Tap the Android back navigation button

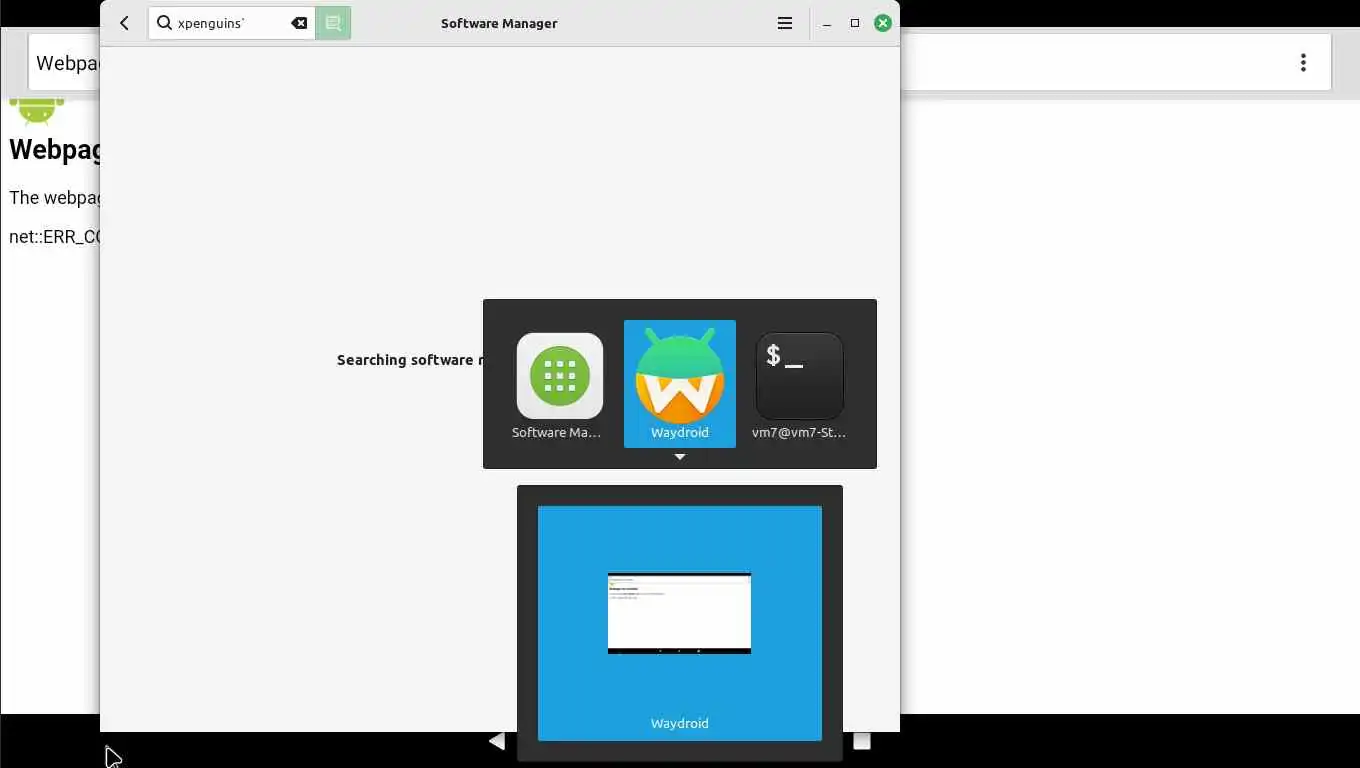pos(497,741)
